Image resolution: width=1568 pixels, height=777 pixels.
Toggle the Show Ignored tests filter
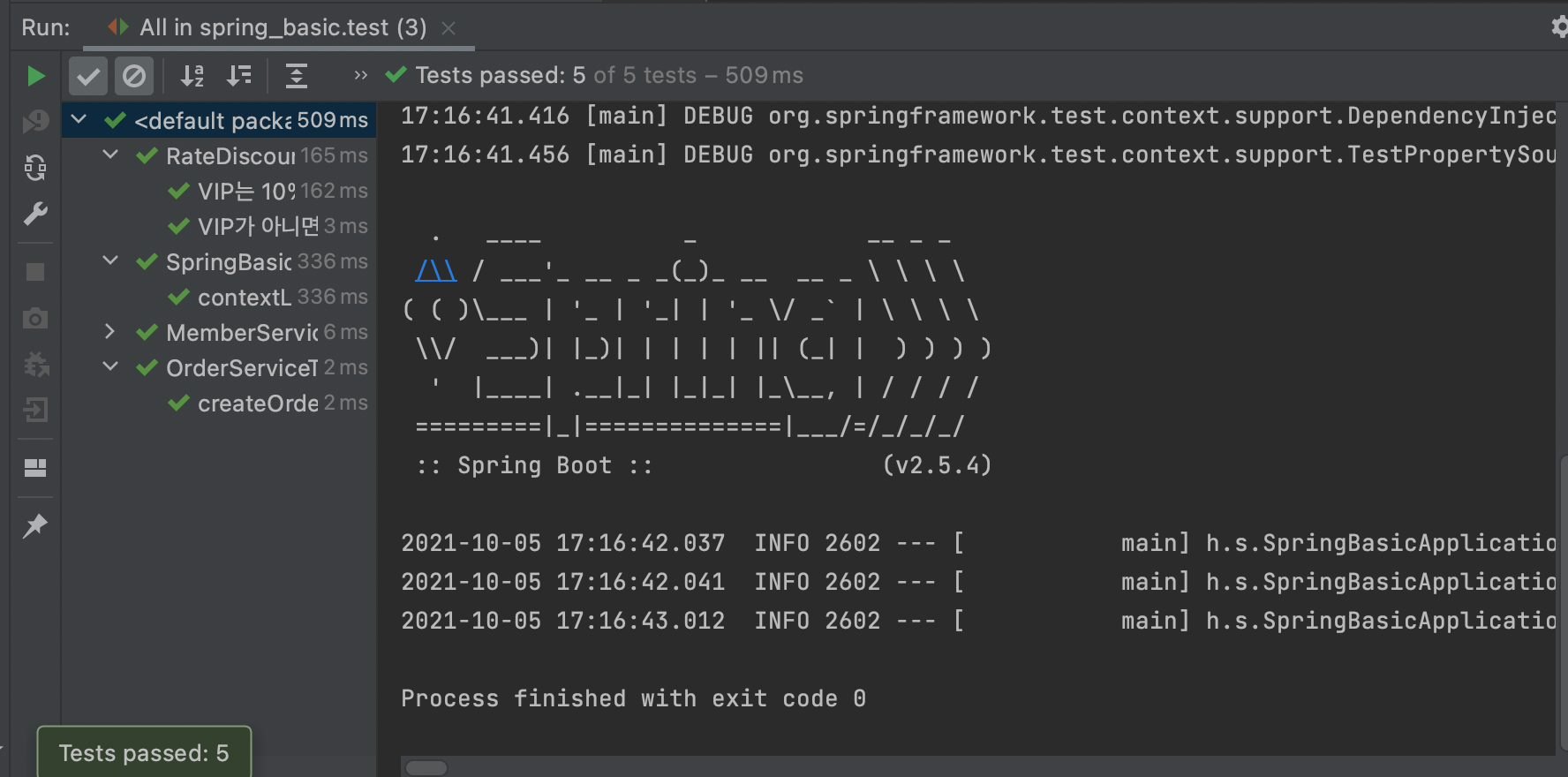click(134, 77)
